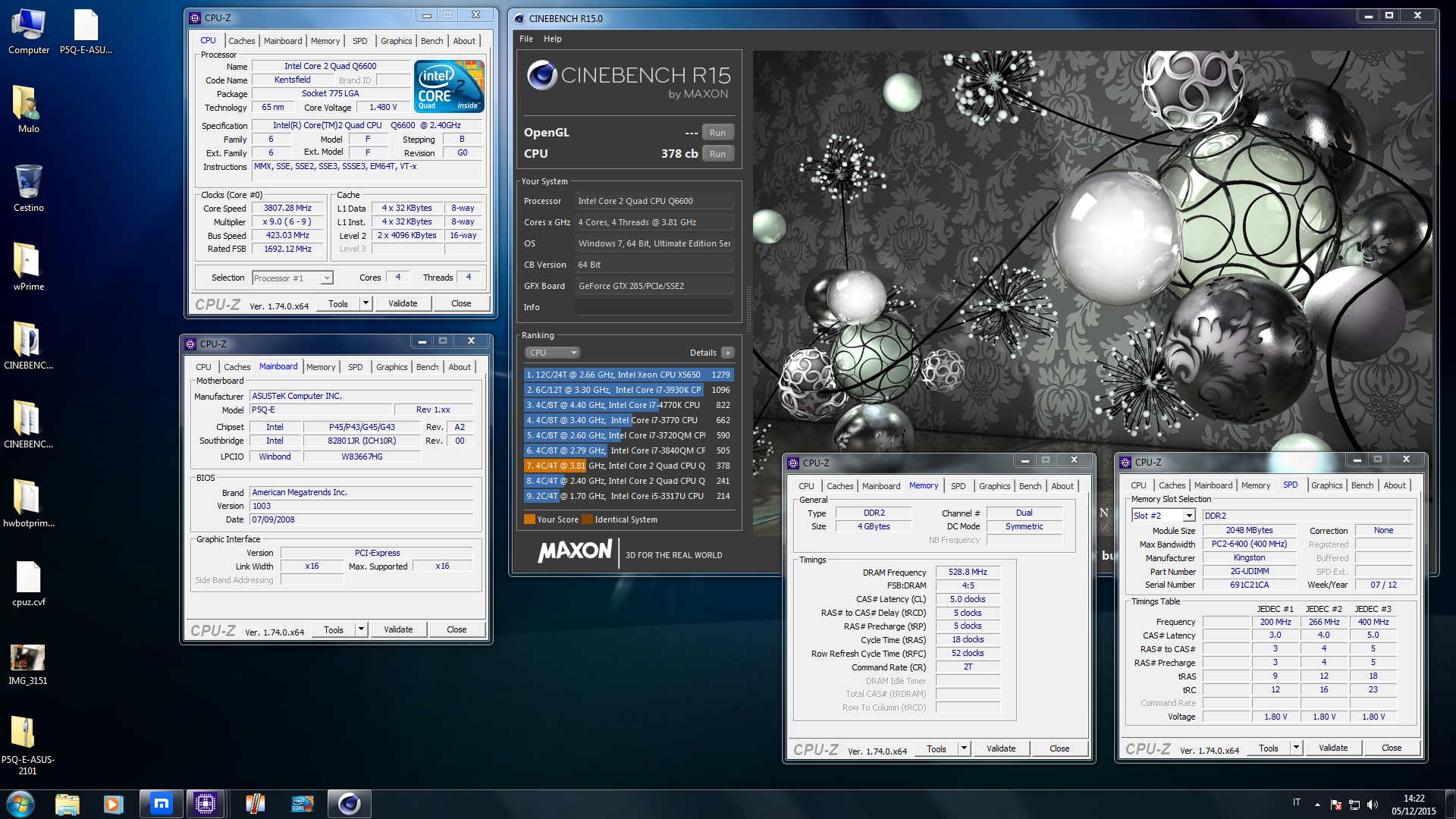Click Validate in Memory CPU-Z window

[x=1001, y=748]
